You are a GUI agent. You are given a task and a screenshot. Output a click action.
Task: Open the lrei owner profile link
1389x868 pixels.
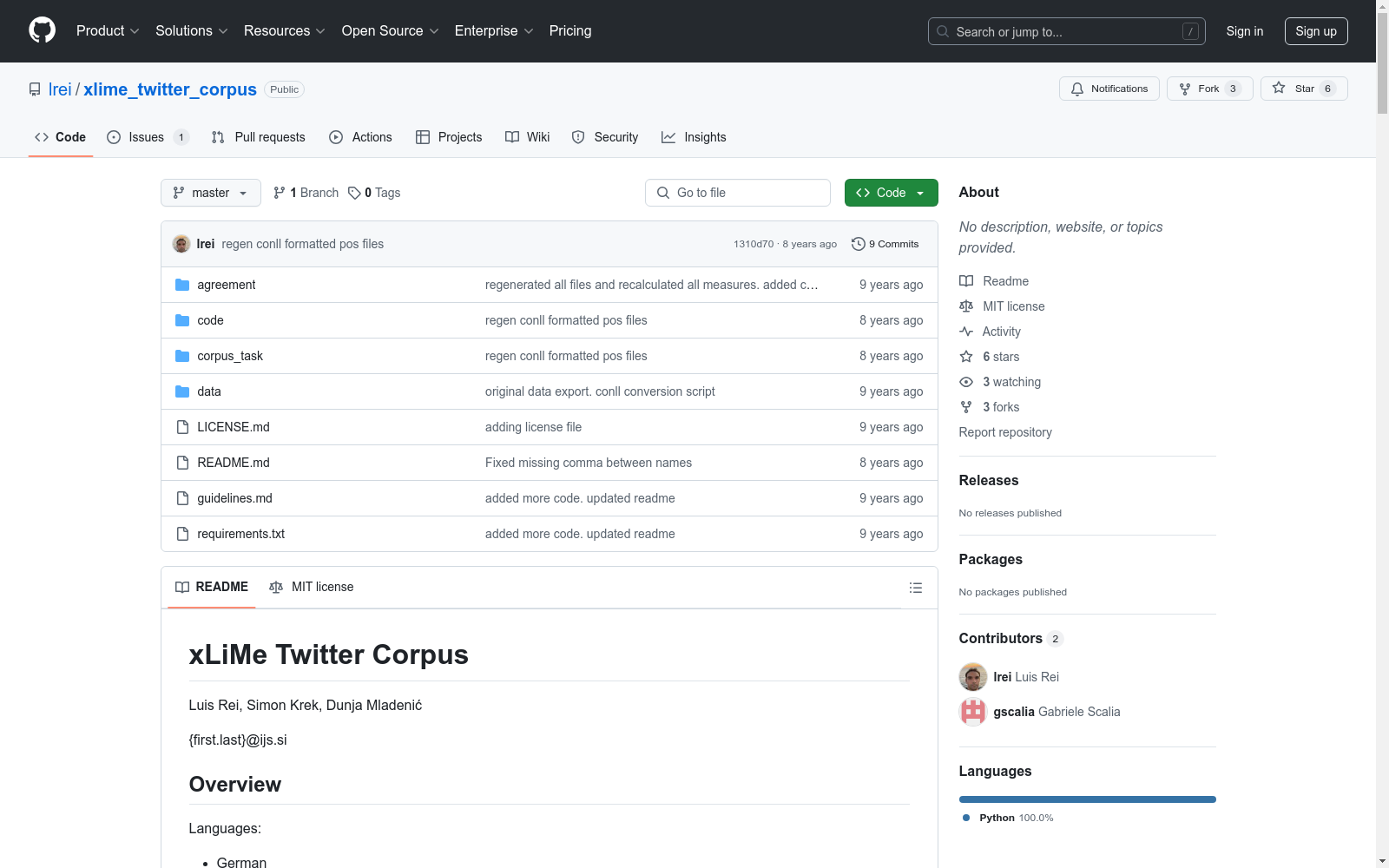tap(60, 89)
